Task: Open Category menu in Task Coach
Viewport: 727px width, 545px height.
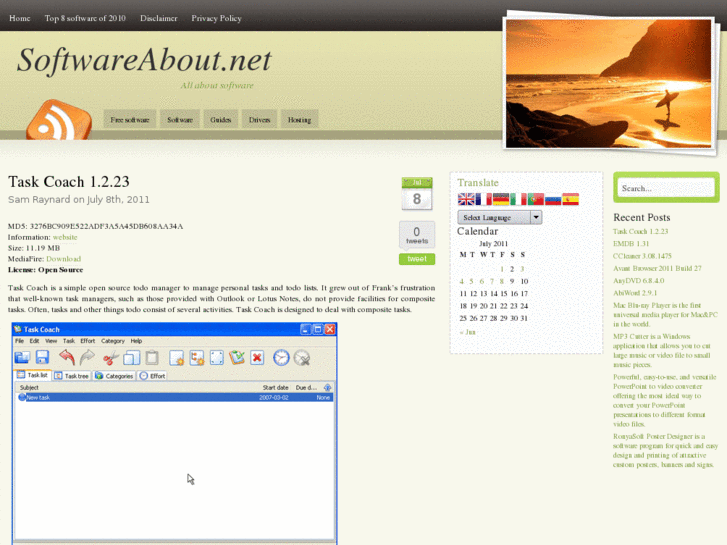Action: [113, 340]
